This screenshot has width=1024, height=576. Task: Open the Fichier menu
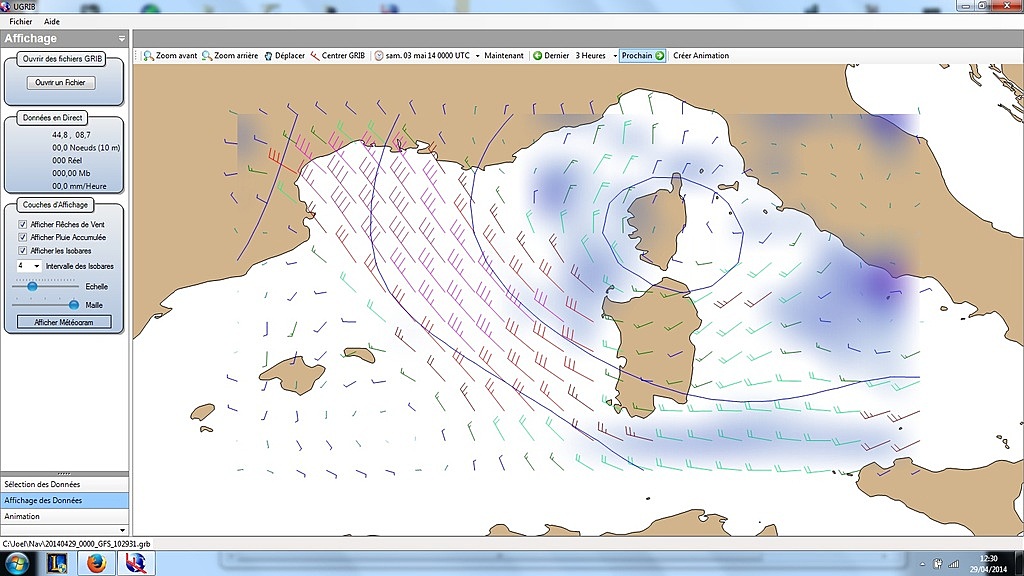point(20,21)
